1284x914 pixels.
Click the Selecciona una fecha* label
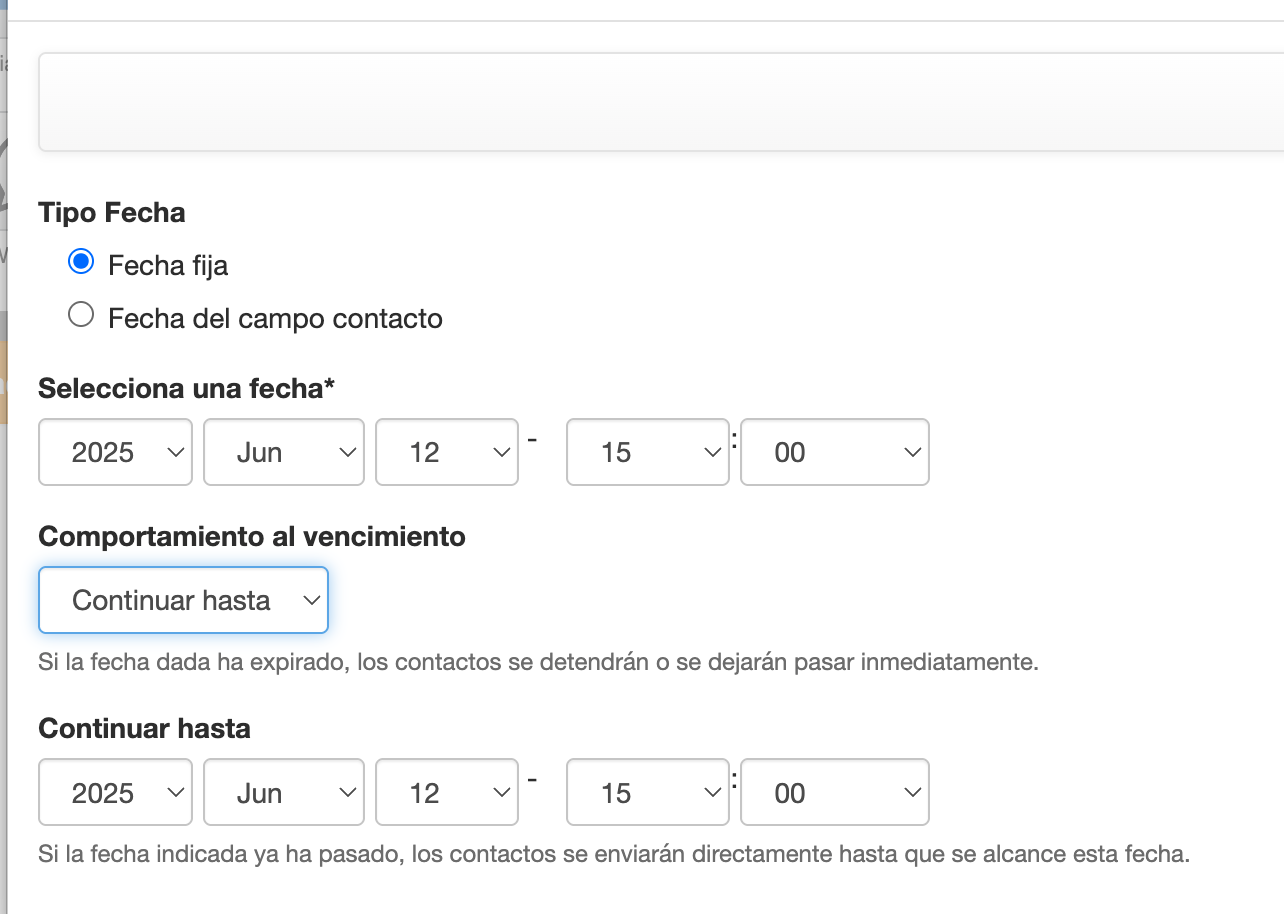pos(186,388)
